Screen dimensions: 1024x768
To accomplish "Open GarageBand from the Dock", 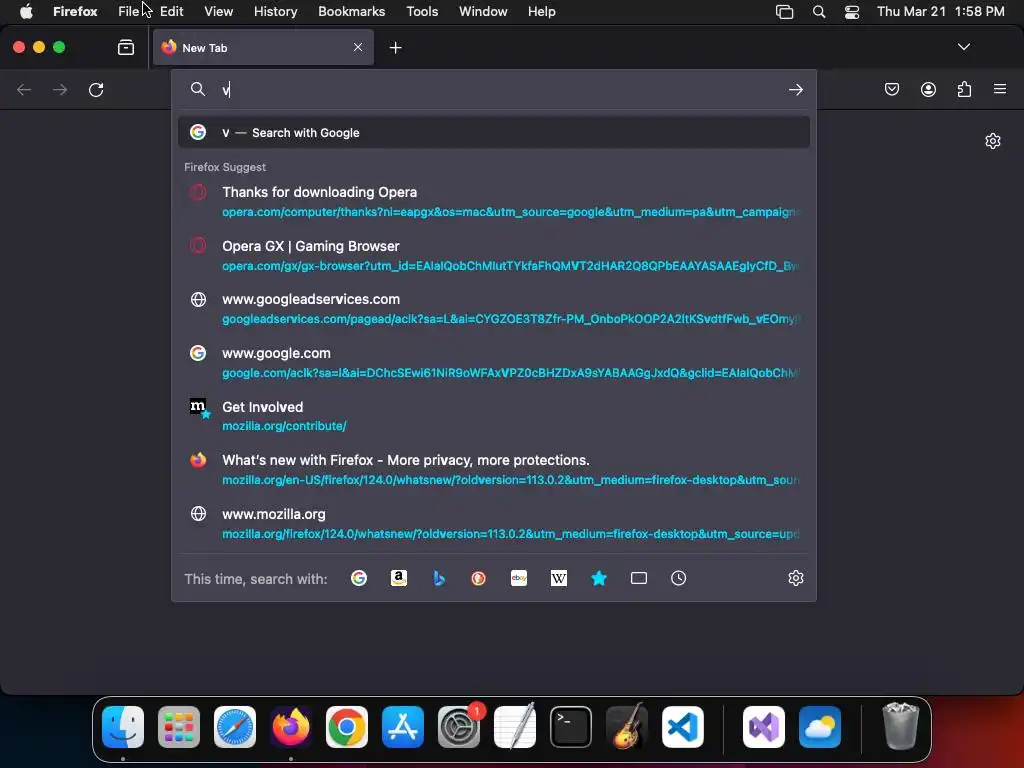I will pos(627,727).
